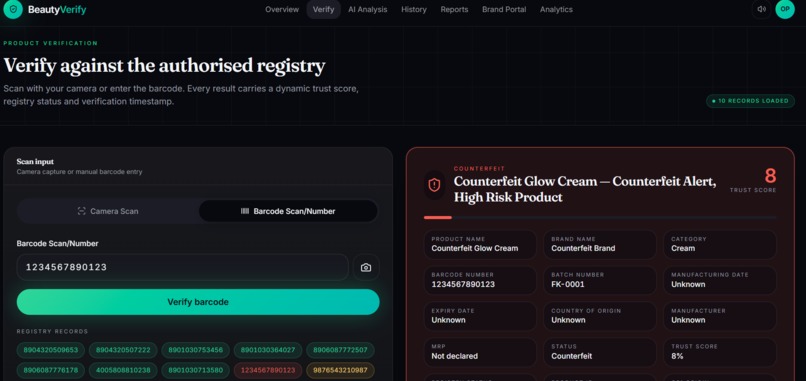This screenshot has width=806, height=381.
Task: Click the Status Counterfeit cell
Action: click(x=600, y=352)
